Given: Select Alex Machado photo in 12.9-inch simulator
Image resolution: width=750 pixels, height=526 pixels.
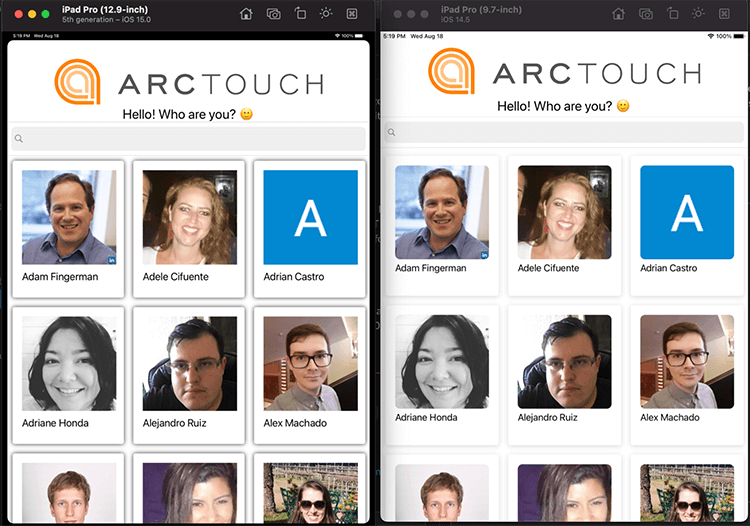Looking at the screenshot, I should (x=310, y=363).
